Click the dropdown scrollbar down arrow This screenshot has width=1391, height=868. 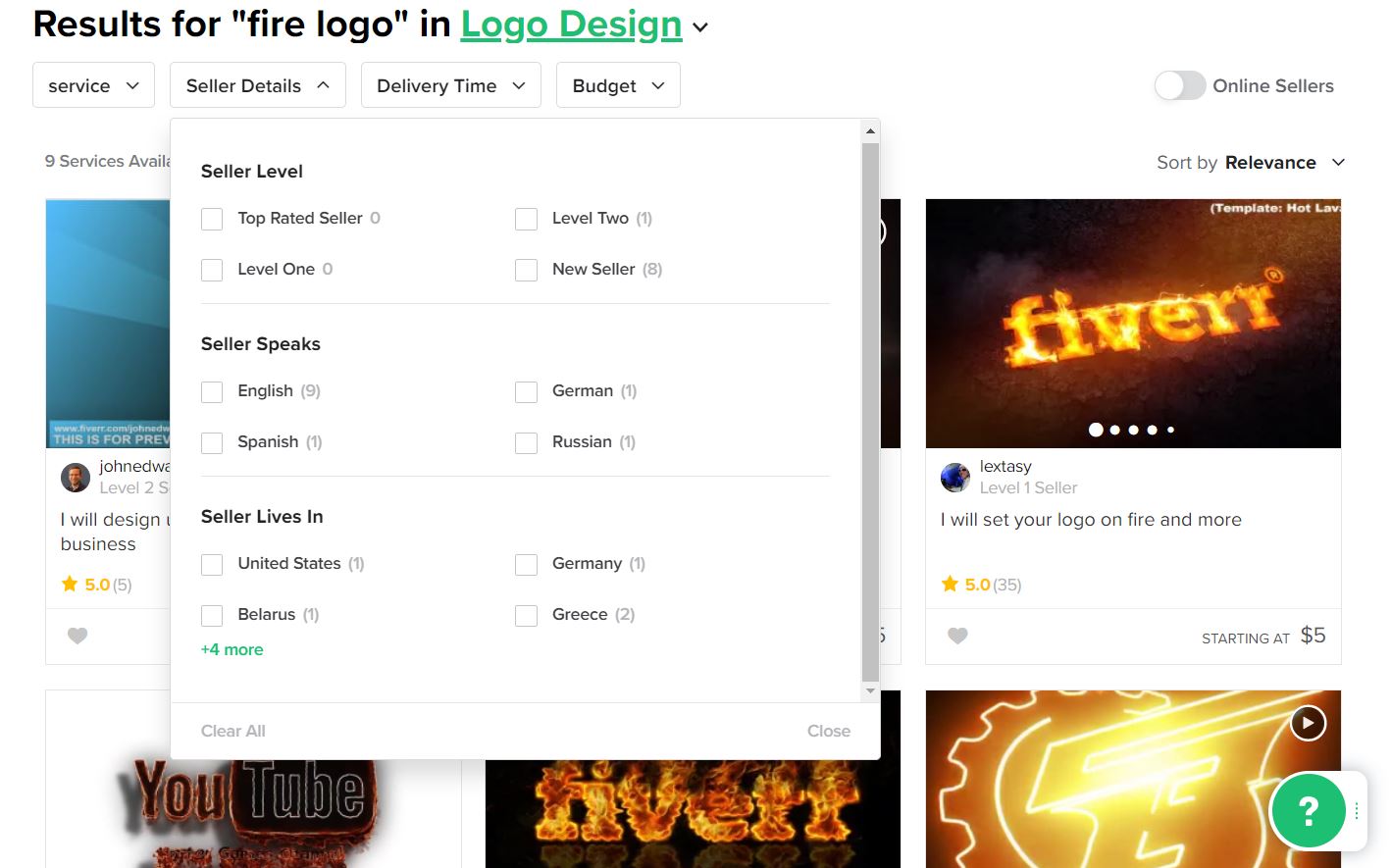(870, 691)
